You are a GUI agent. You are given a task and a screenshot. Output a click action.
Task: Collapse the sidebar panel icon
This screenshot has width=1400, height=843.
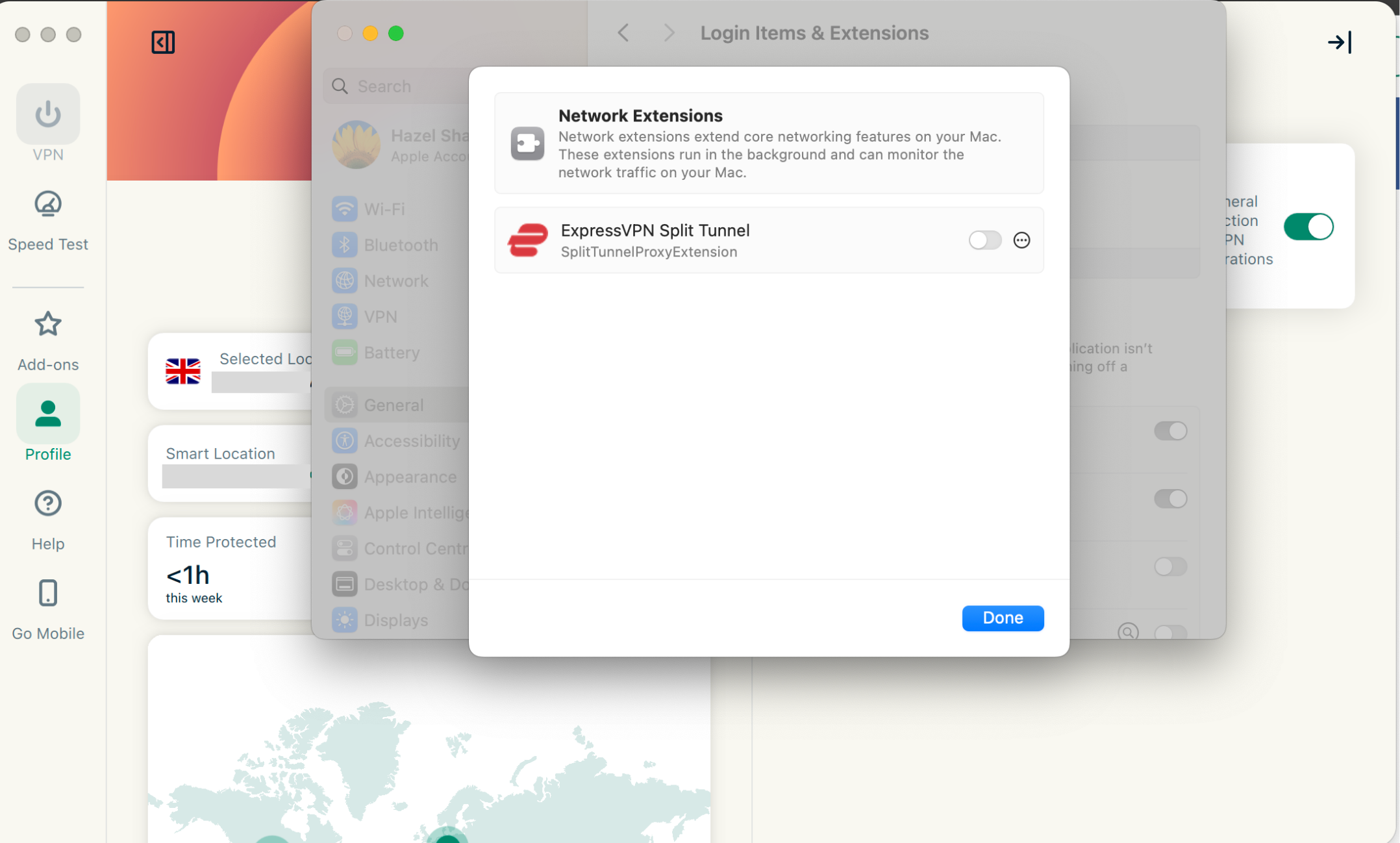pos(163,42)
